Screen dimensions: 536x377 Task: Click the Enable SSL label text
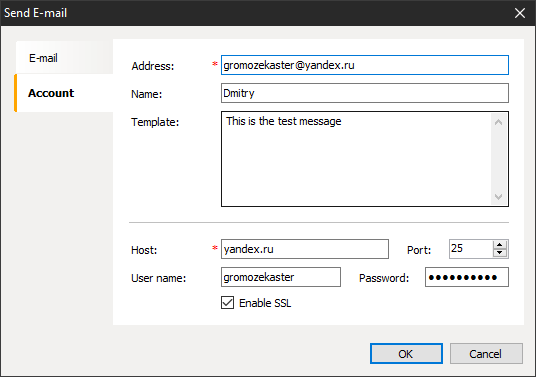(x=265, y=303)
